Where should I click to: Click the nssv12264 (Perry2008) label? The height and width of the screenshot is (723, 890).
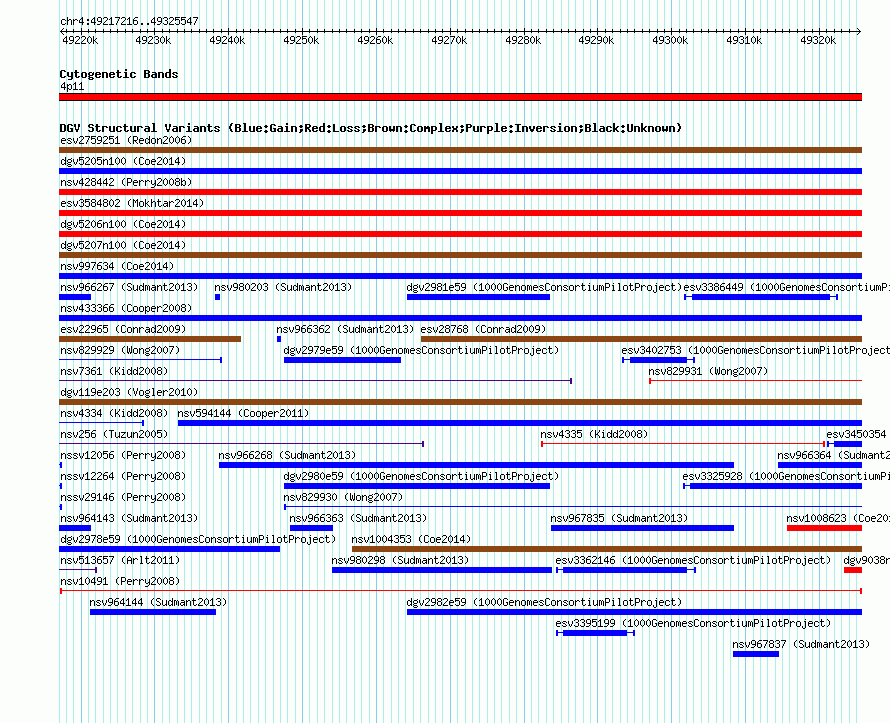(x=123, y=476)
